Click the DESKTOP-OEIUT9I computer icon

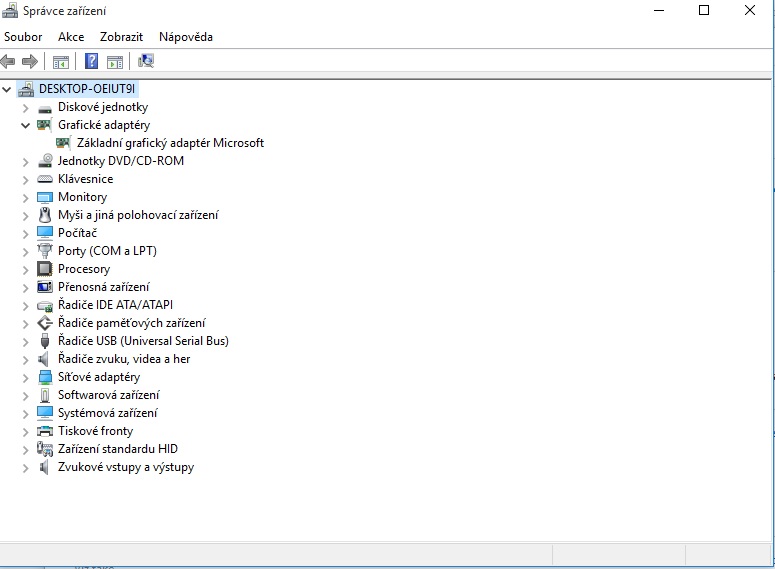click(x=26, y=89)
